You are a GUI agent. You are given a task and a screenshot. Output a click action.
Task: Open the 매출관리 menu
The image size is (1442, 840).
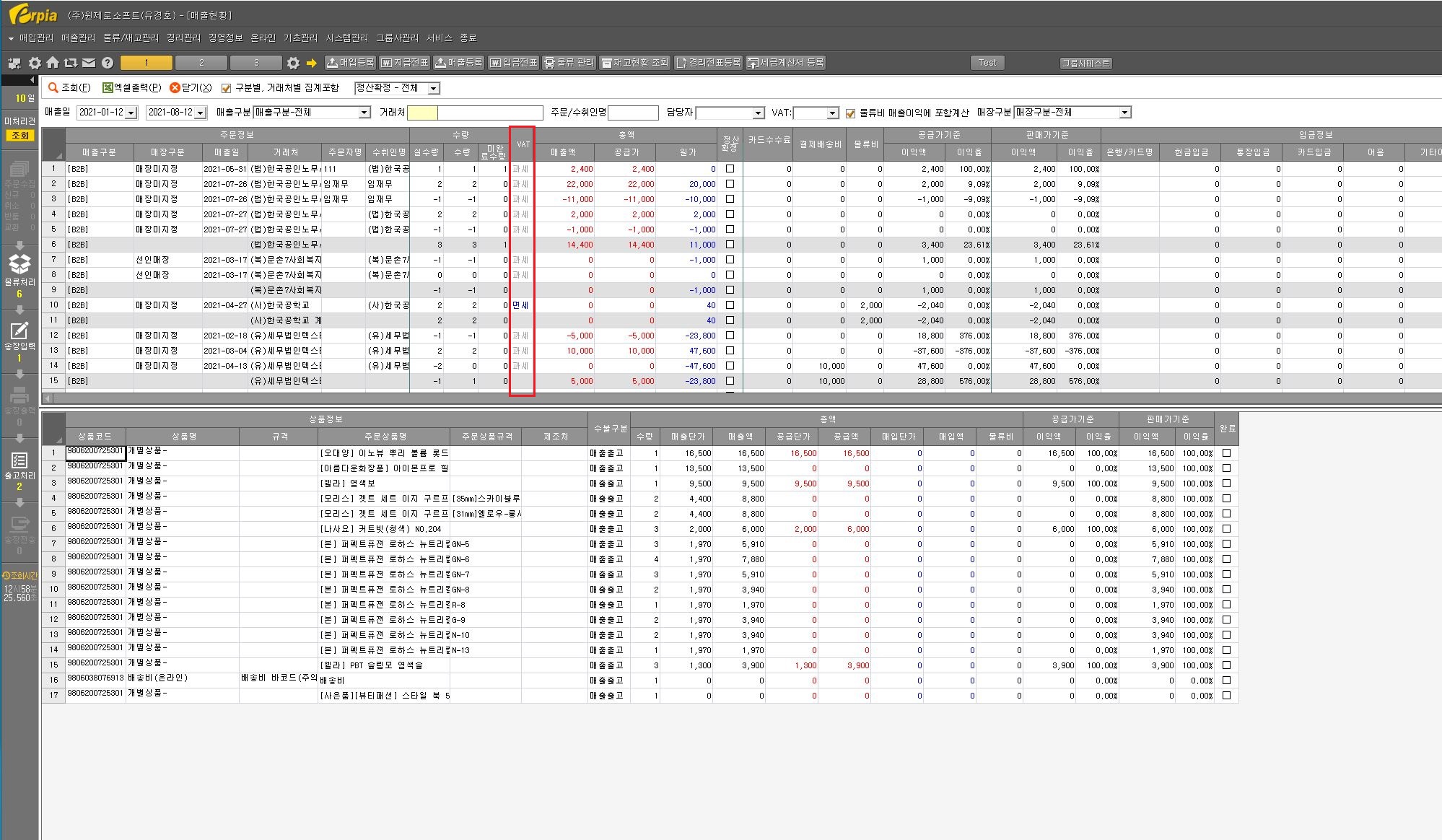coord(77,38)
